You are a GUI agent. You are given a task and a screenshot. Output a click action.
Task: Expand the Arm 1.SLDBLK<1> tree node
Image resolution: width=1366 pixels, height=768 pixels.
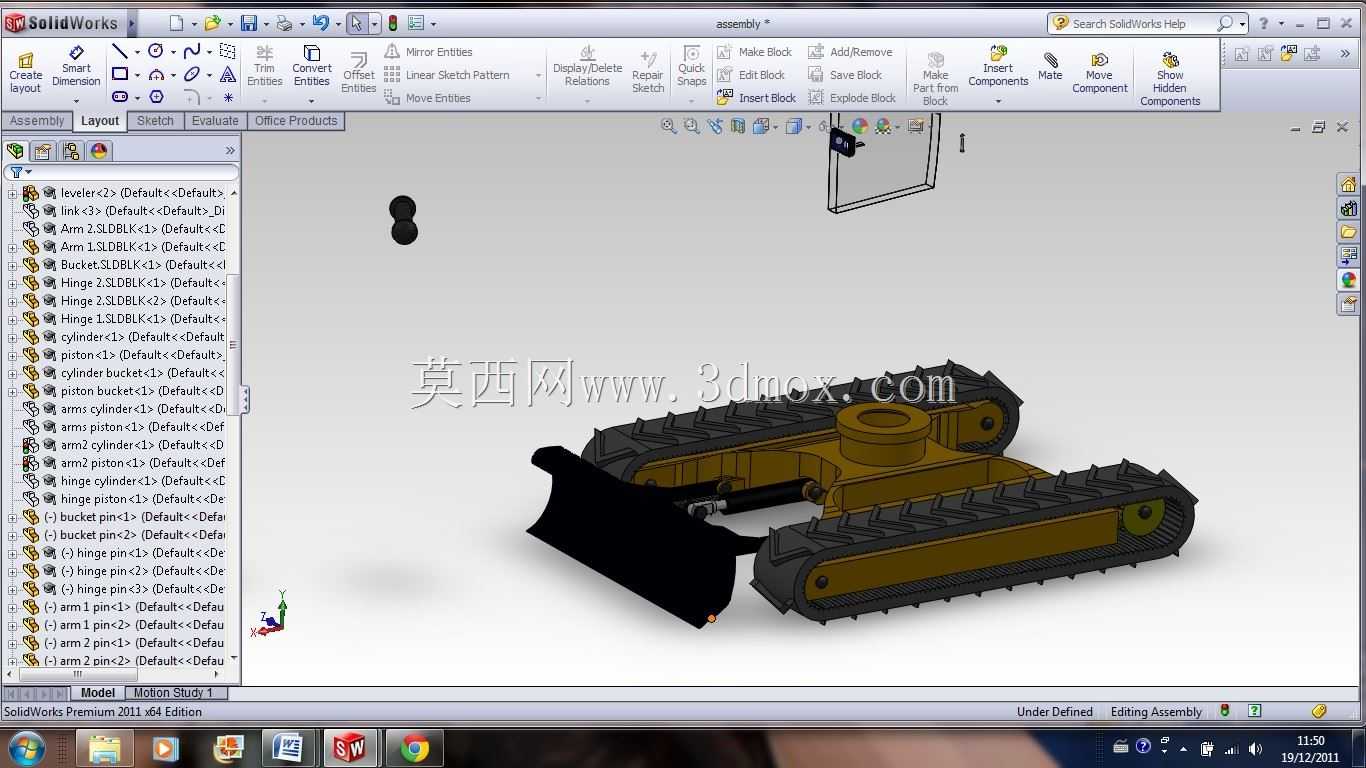pyautogui.click(x=12, y=247)
